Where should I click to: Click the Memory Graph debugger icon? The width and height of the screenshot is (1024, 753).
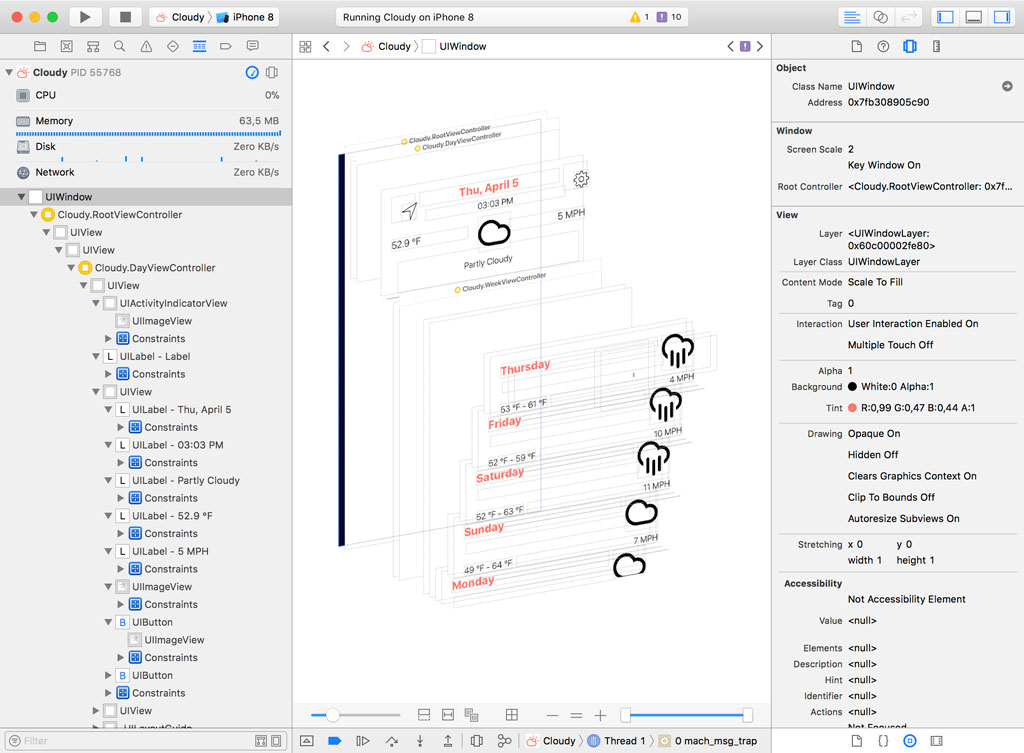pos(505,740)
